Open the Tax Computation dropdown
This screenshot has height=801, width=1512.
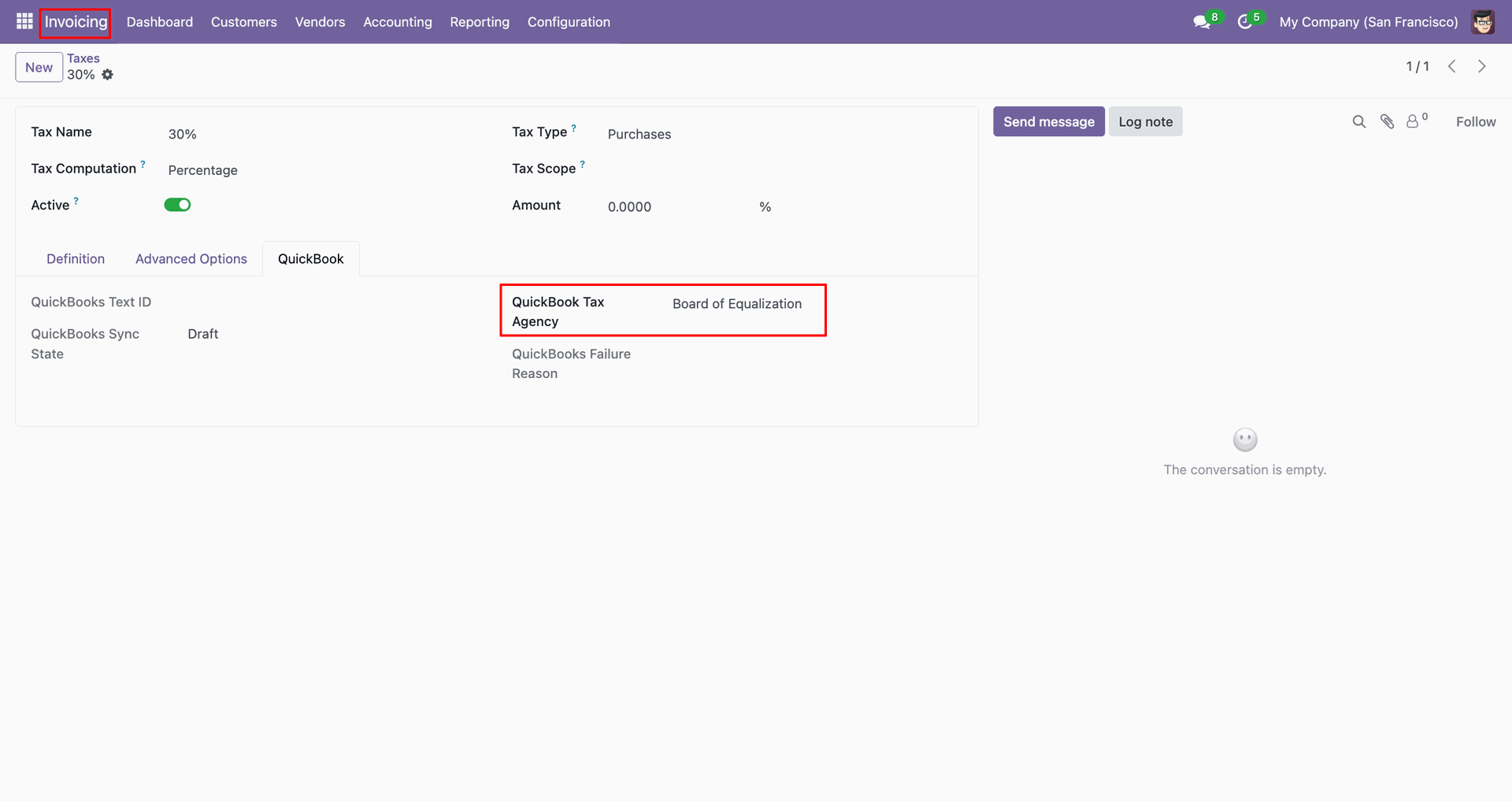click(x=315, y=170)
